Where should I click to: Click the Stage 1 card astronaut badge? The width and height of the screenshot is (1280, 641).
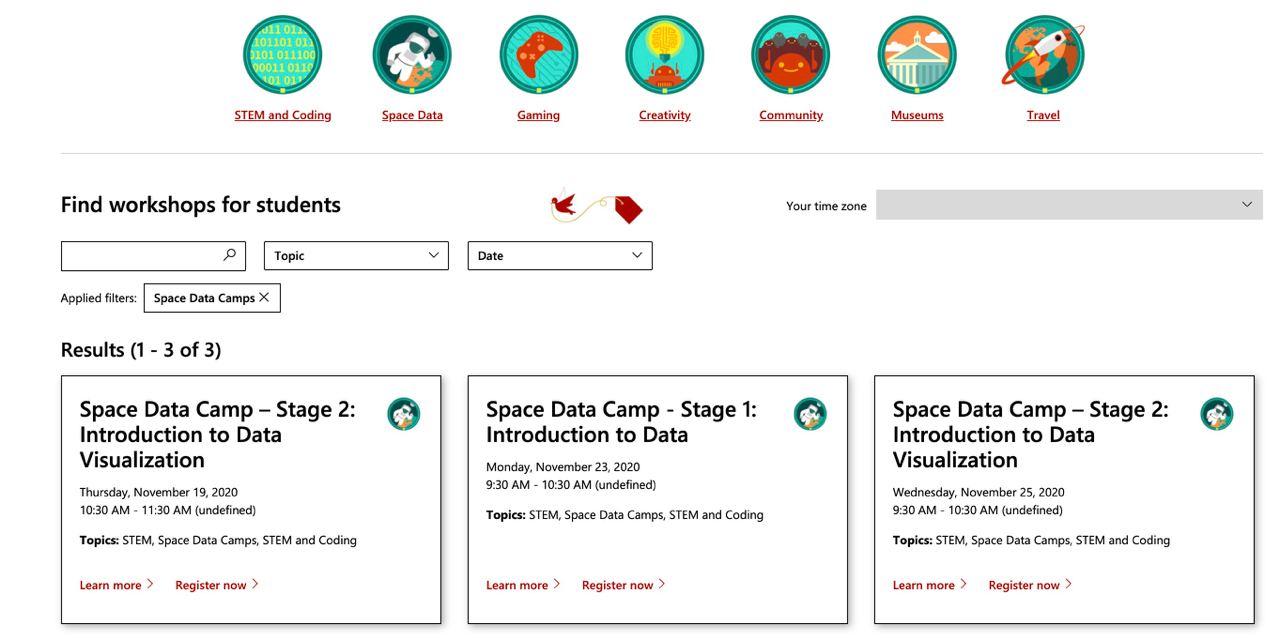coord(810,413)
